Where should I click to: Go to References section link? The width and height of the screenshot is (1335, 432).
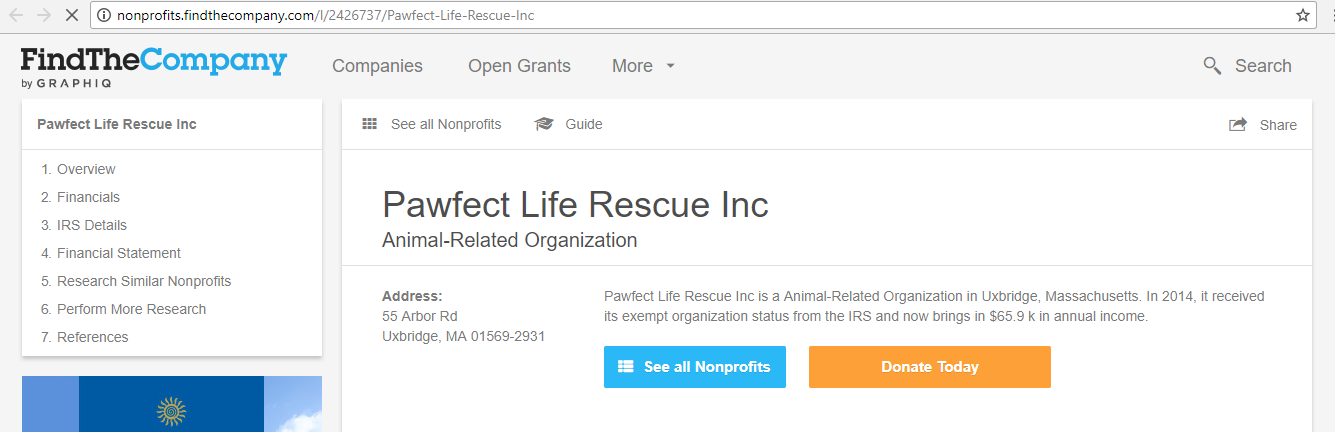click(x=92, y=337)
